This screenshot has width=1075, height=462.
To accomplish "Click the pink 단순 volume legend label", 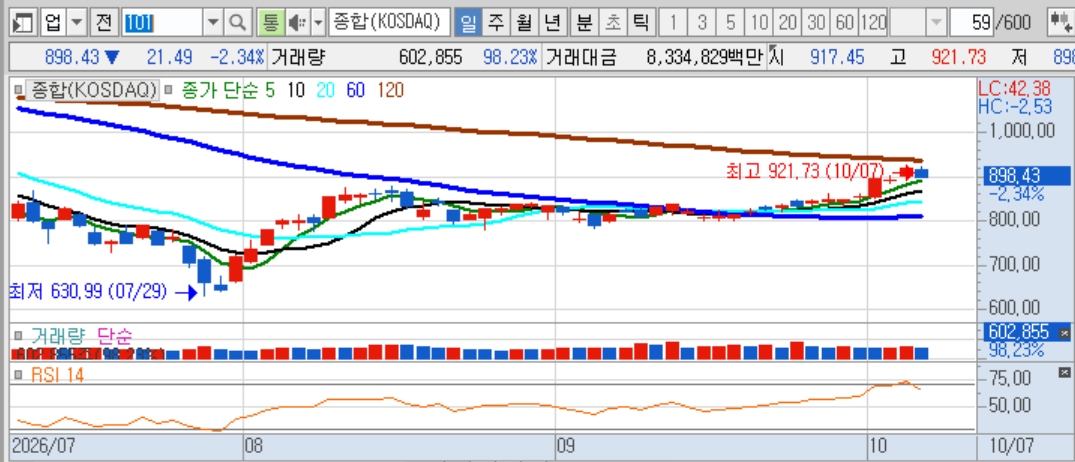I will tap(114, 336).
